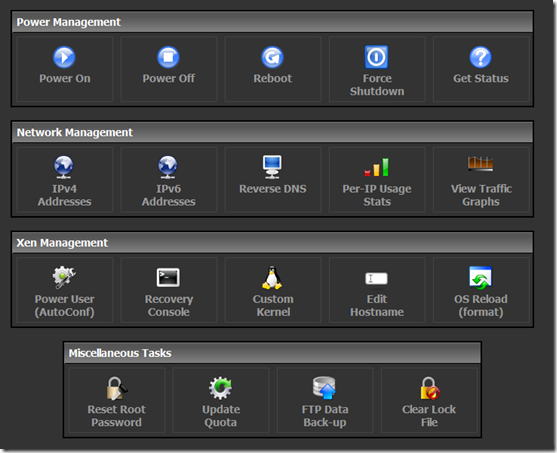
Task: Click the Reboot arrow icon
Action: coord(272,57)
